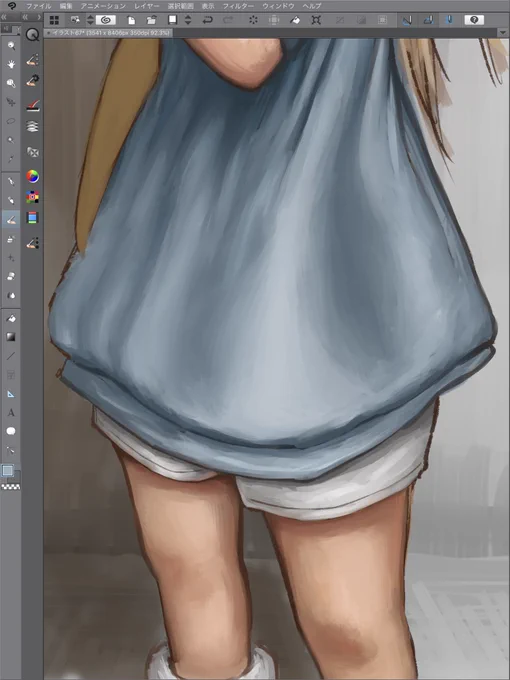The image size is (510, 680).
Task: Select the Frame border tool
Action: click(x=11, y=375)
